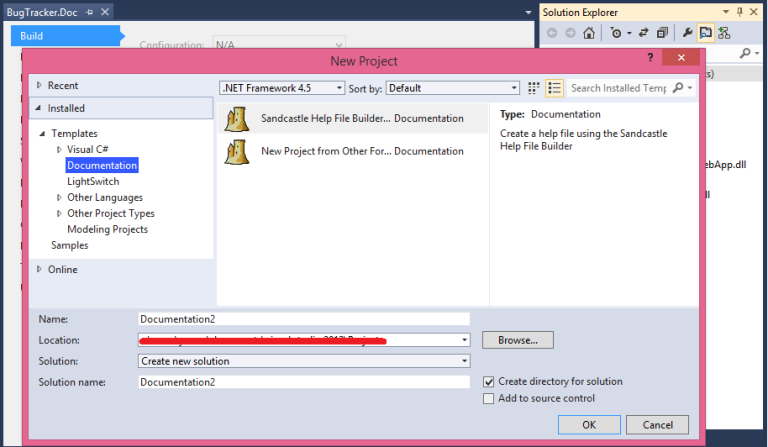The height and width of the screenshot is (447, 768).
Task: Click the View Class Diagram icon
Action: (724, 33)
